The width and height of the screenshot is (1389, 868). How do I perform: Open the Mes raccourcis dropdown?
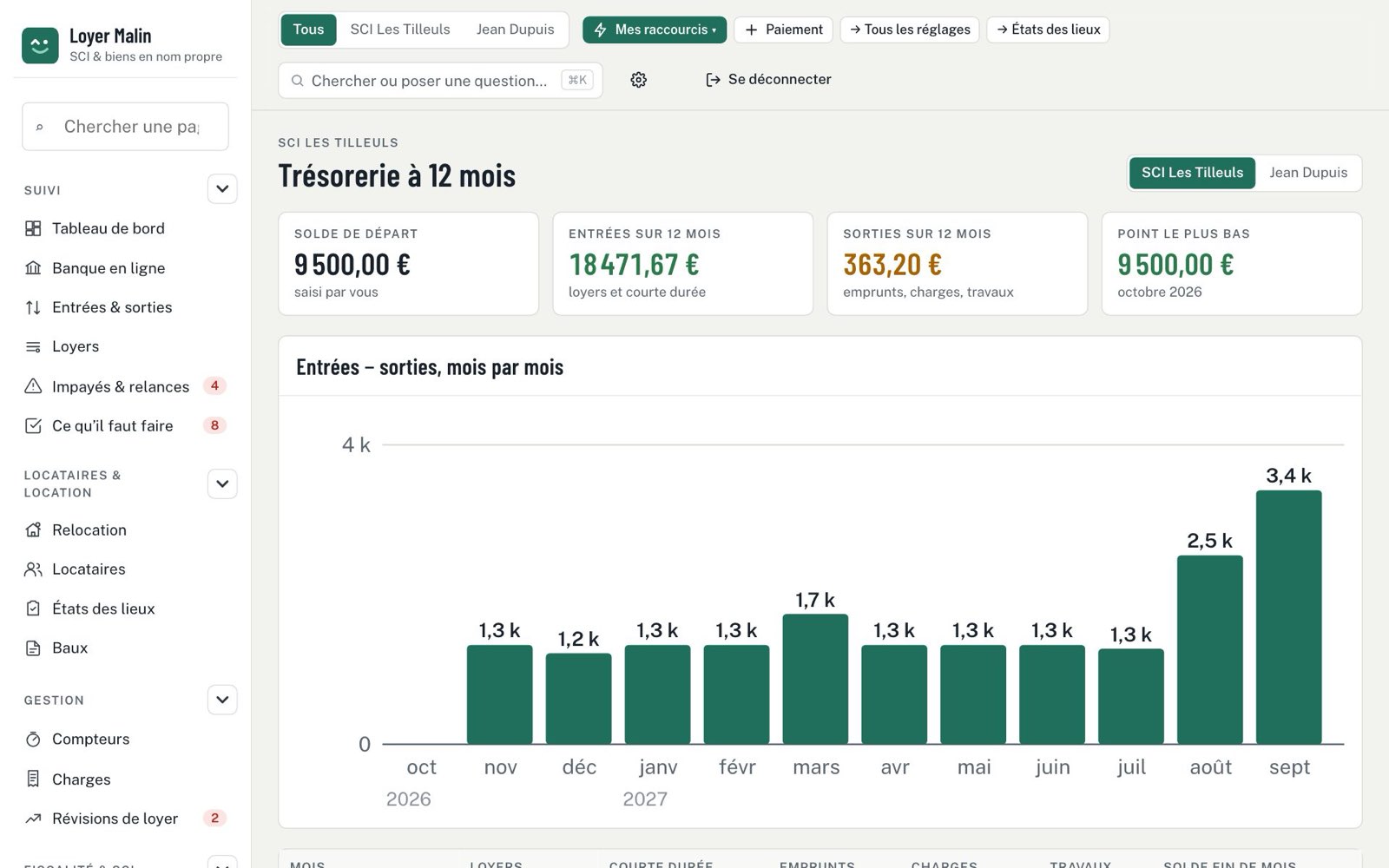tap(655, 30)
